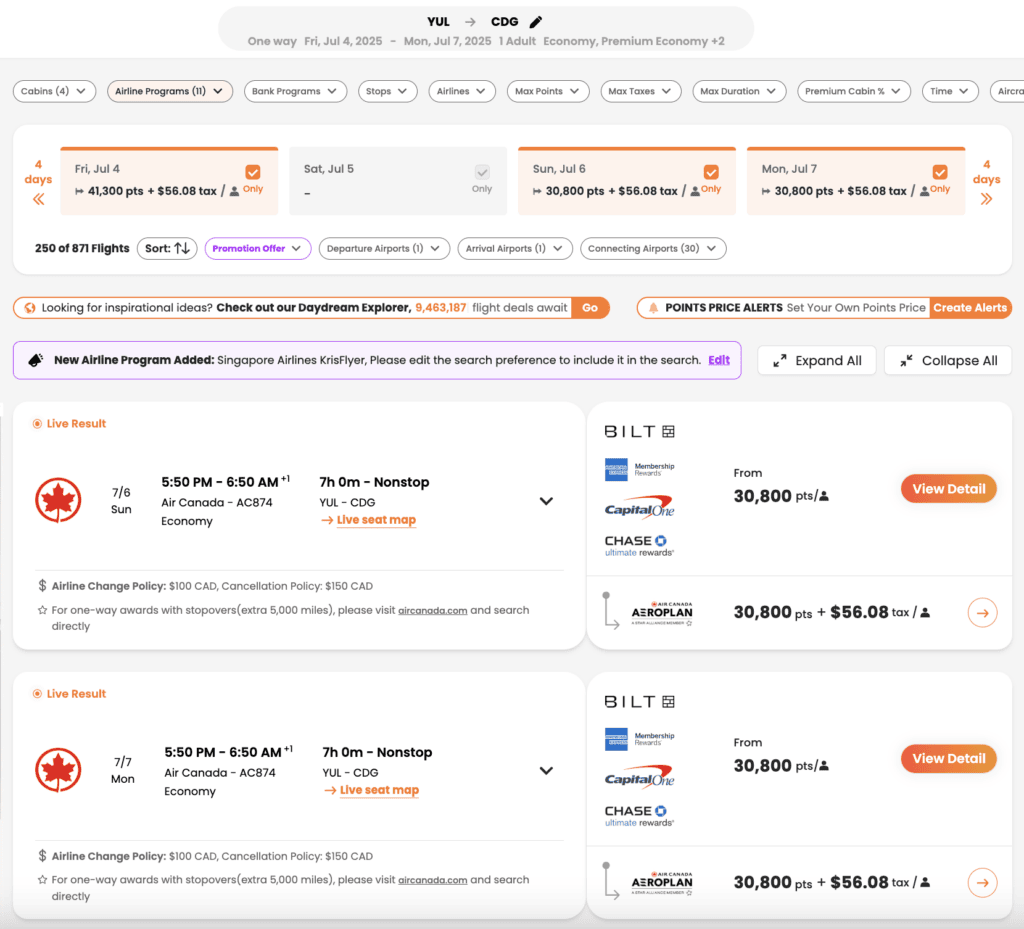
Task: Go to next 4 days arrows
Action: coord(986,198)
